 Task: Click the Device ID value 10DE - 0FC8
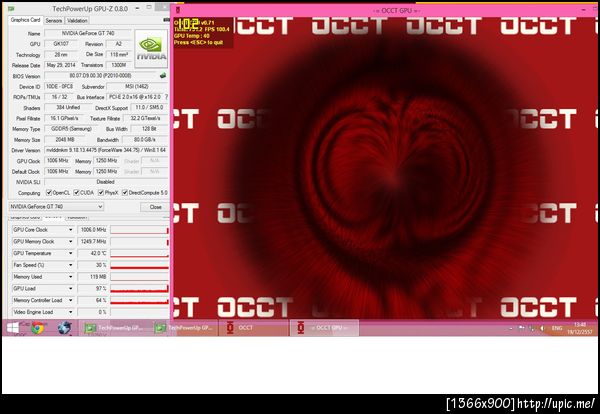pos(59,86)
